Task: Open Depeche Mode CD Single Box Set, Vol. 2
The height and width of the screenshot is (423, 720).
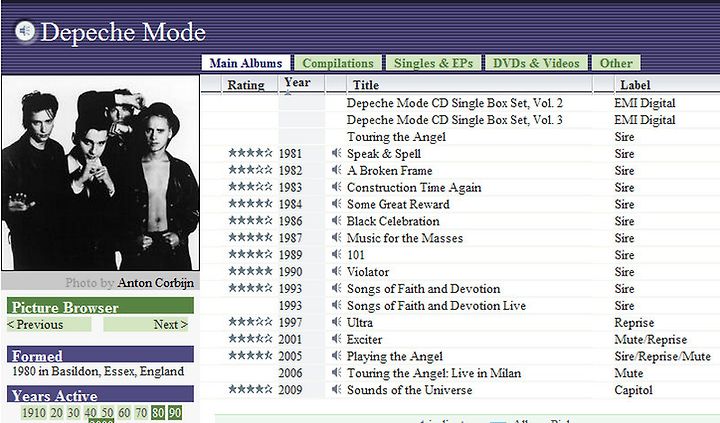Action: (455, 103)
